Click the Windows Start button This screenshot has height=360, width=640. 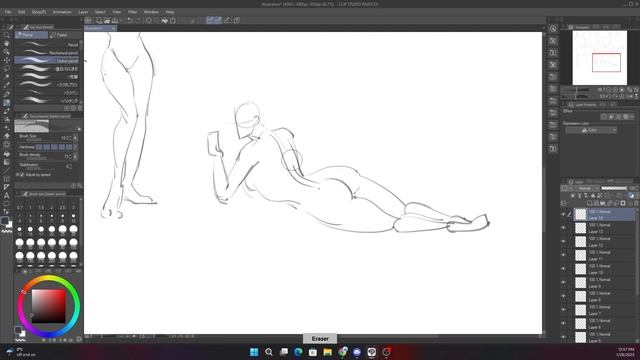click(254, 352)
